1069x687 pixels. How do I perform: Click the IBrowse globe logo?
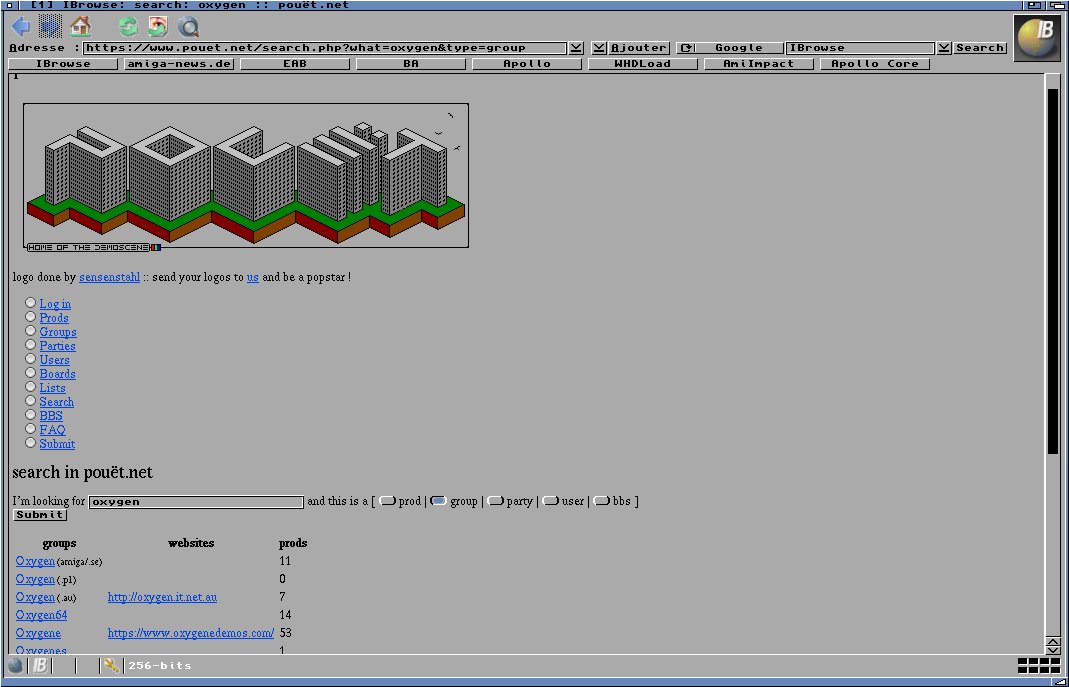(x=1037, y=37)
